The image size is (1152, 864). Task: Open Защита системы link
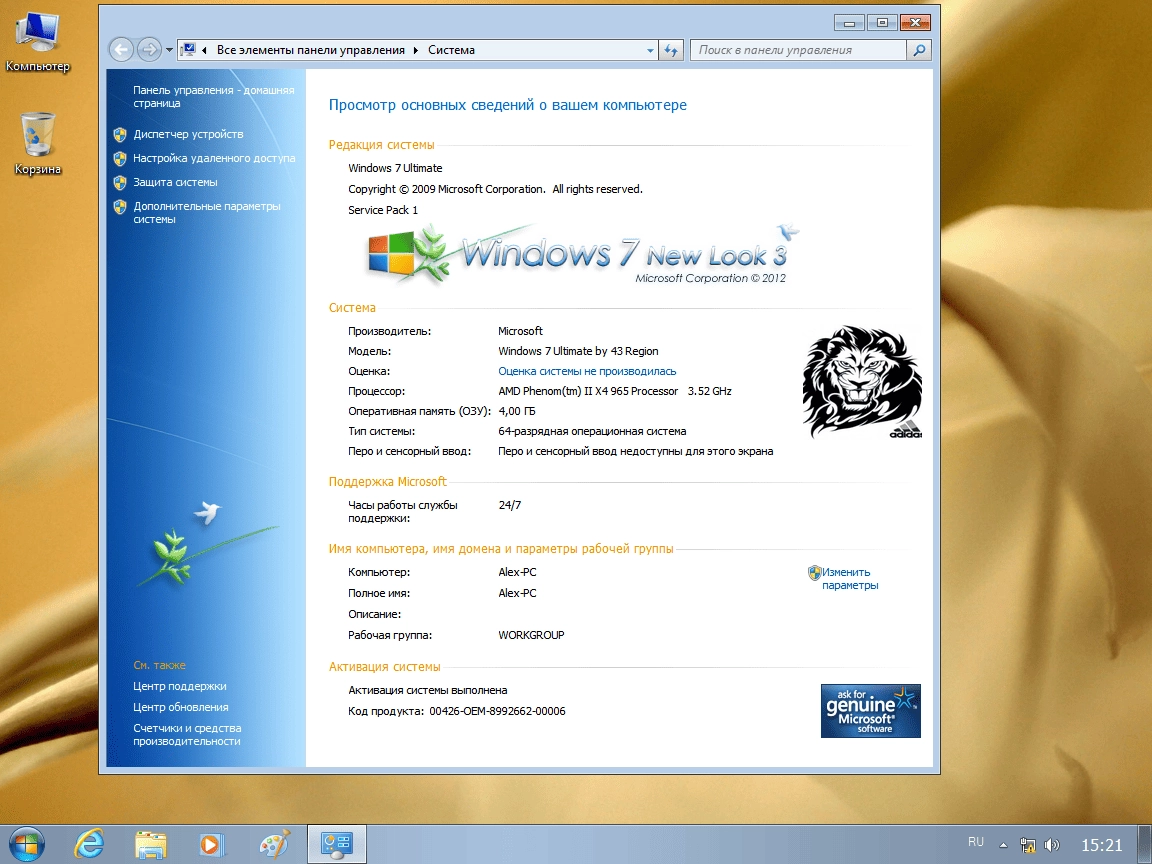(x=175, y=182)
